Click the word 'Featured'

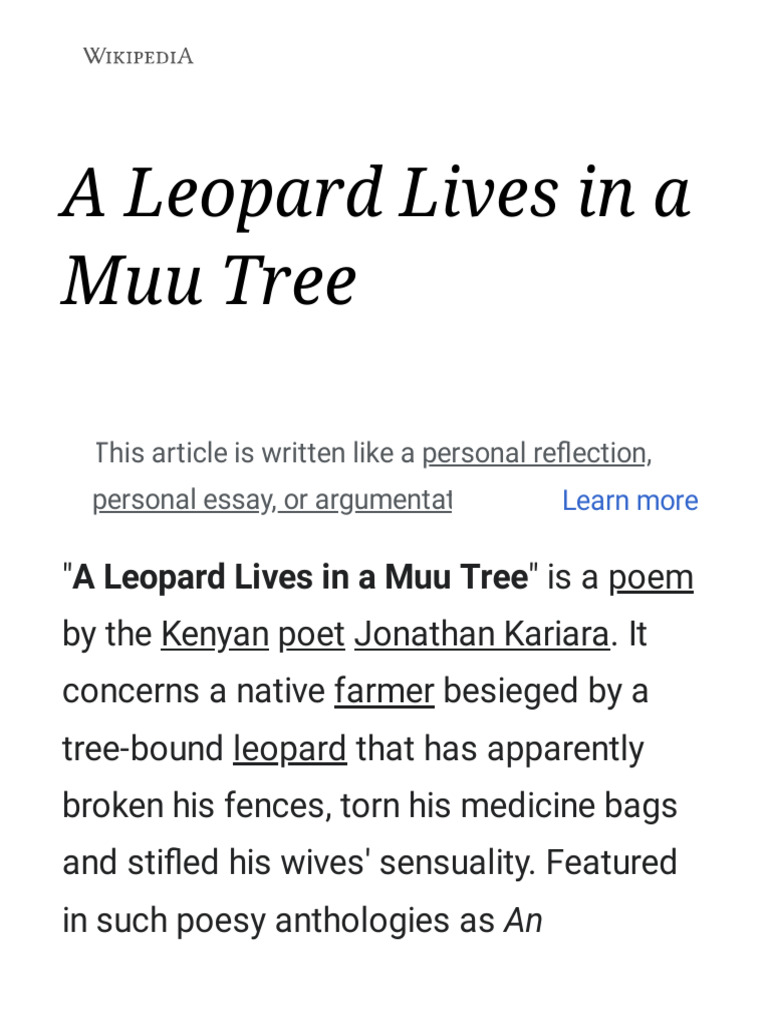coord(611,863)
